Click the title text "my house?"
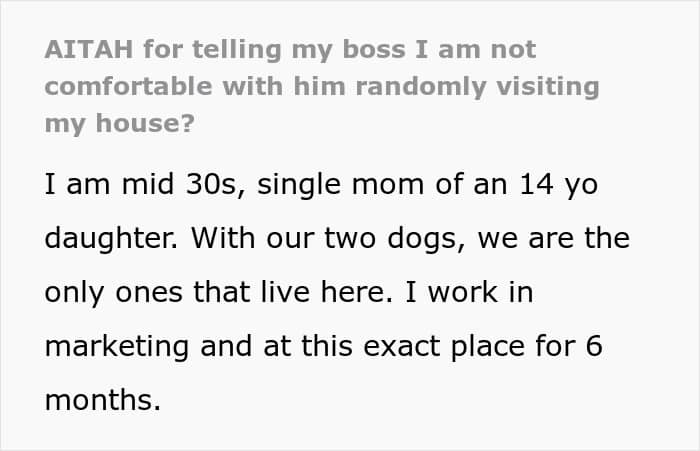Screen dimensions: 700x451 click(x=120, y=123)
